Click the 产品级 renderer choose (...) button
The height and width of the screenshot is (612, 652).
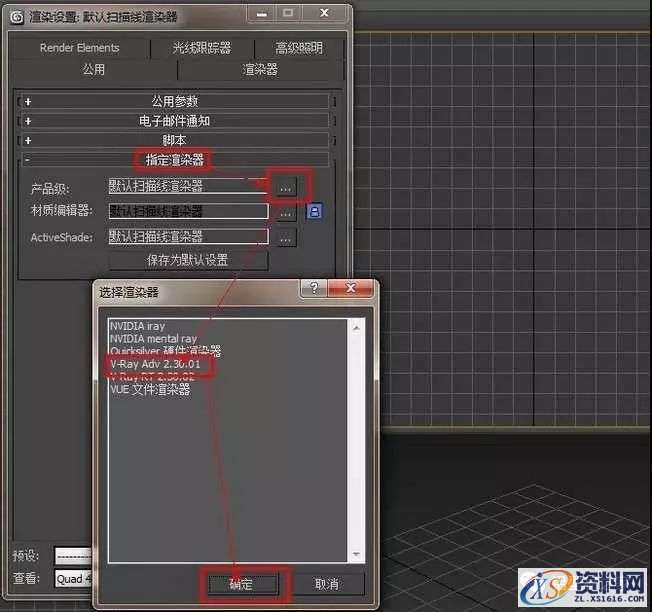coord(285,187)
